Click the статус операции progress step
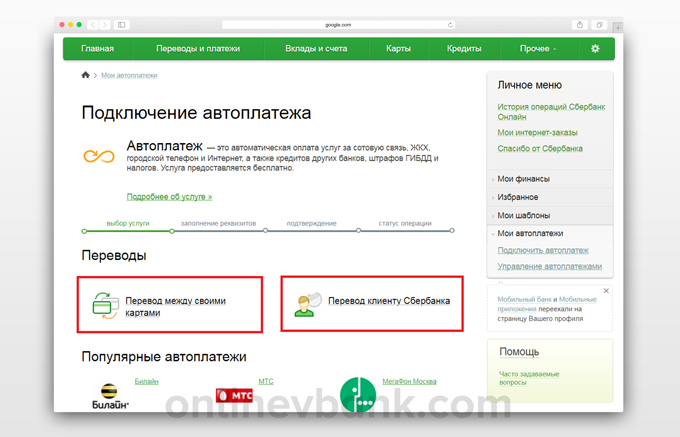The height and width of the screenshot is (437, 680). [405, 223]
